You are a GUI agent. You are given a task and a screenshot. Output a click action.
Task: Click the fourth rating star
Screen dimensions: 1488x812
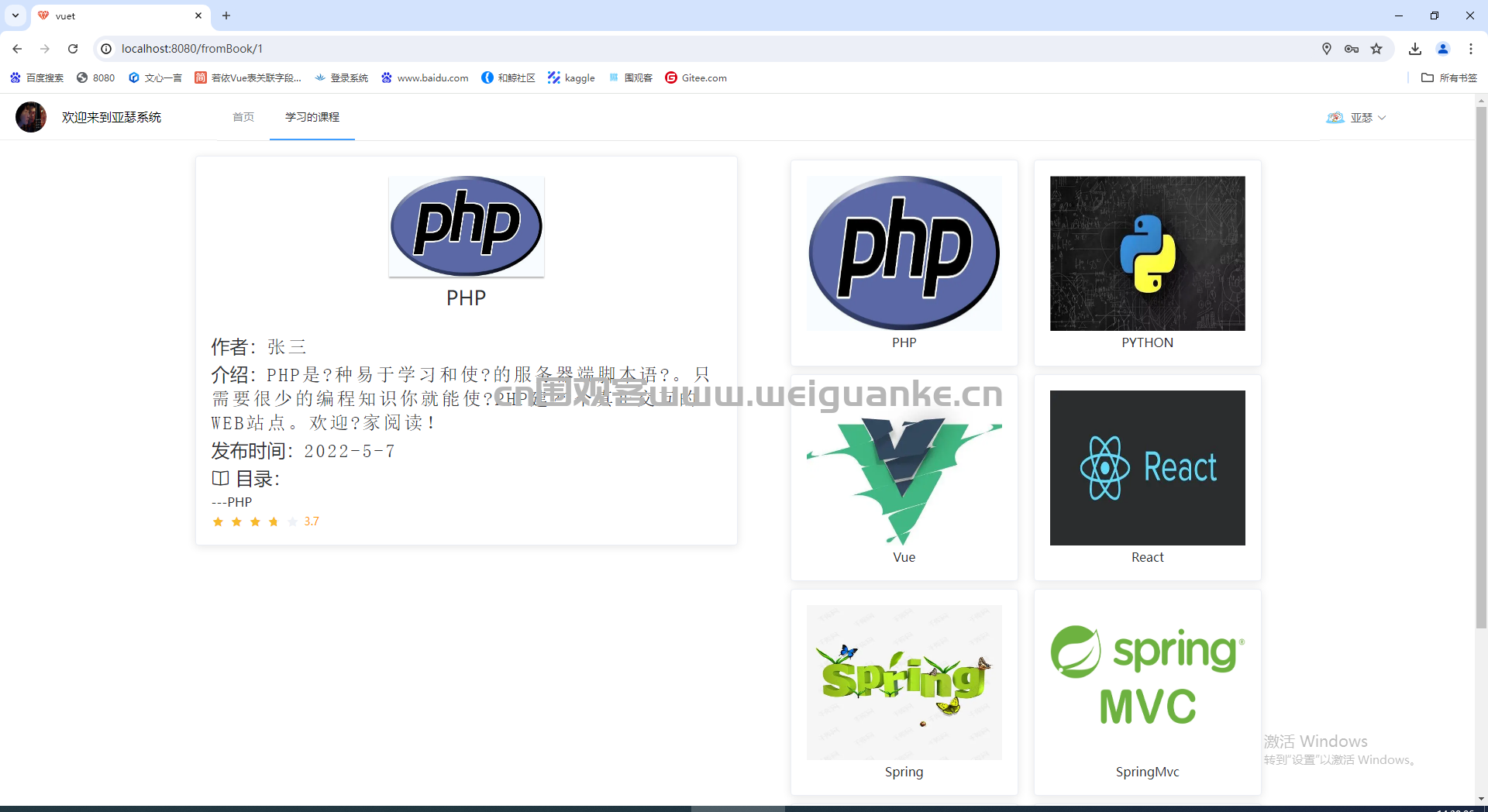[x=274, y=521]
